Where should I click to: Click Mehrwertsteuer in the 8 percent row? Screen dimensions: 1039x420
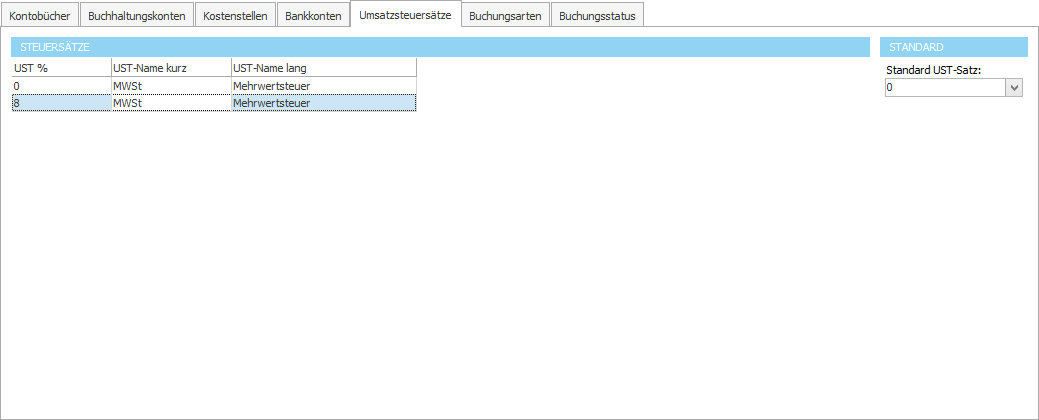(322, 102)
